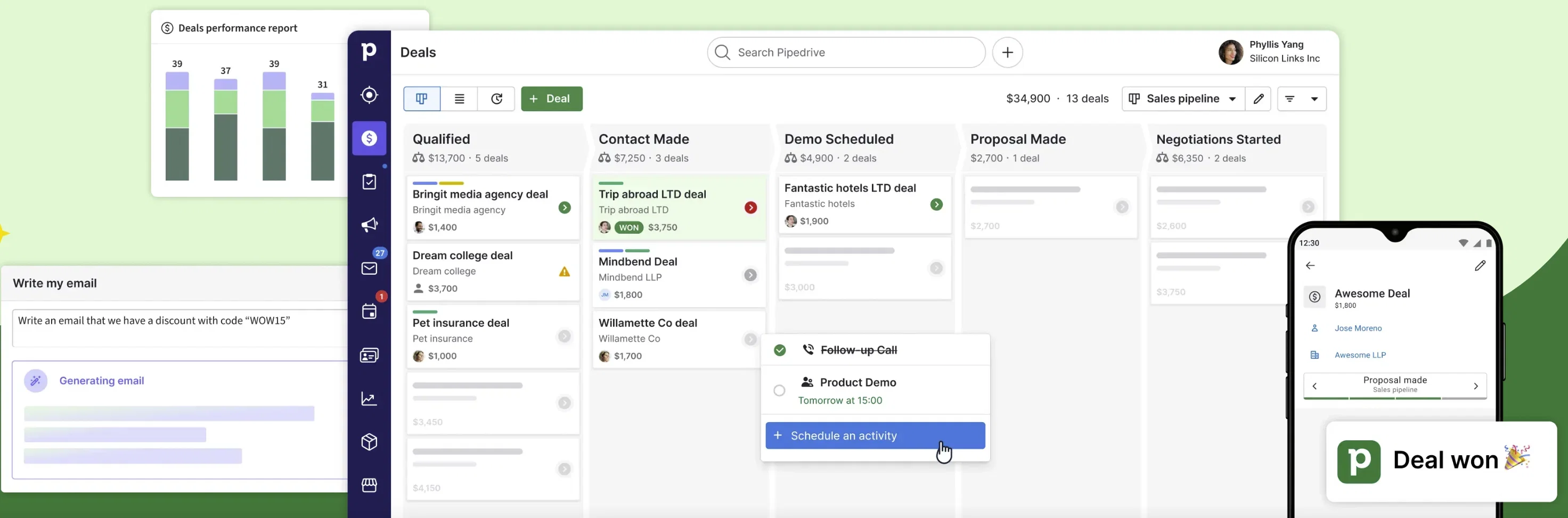Open the Projects clipboard icon in sidebar
This screenshot has height=518, width=1568.
[x=369, y=182]
